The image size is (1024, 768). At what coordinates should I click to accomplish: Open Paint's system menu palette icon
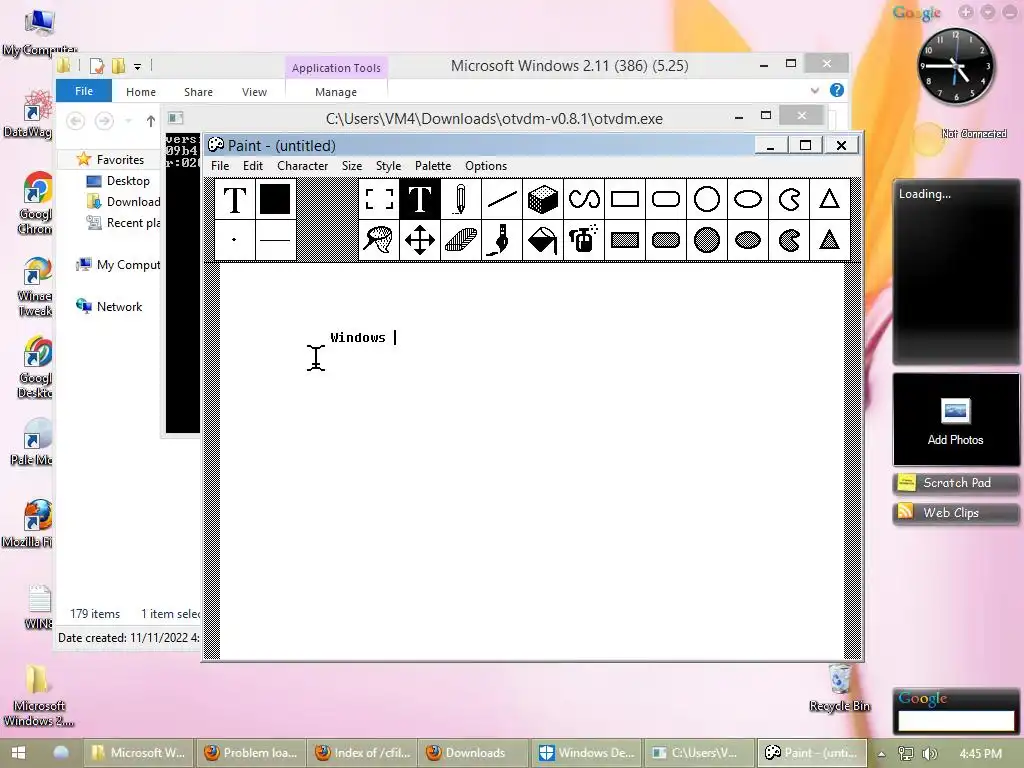coord(216,145)
